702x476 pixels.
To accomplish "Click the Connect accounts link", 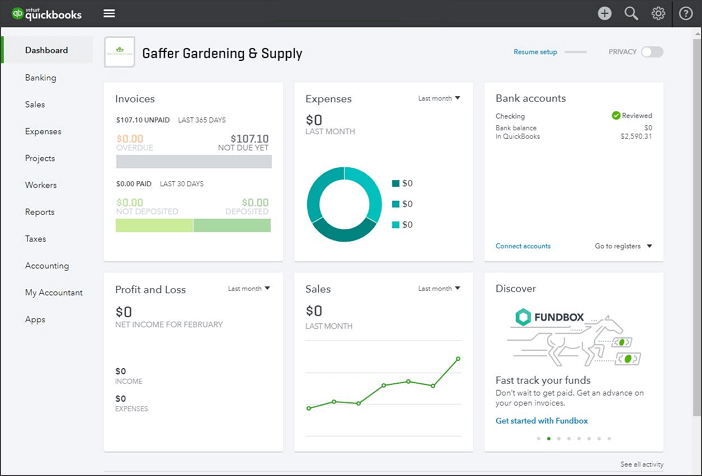I will click(523, 246).
